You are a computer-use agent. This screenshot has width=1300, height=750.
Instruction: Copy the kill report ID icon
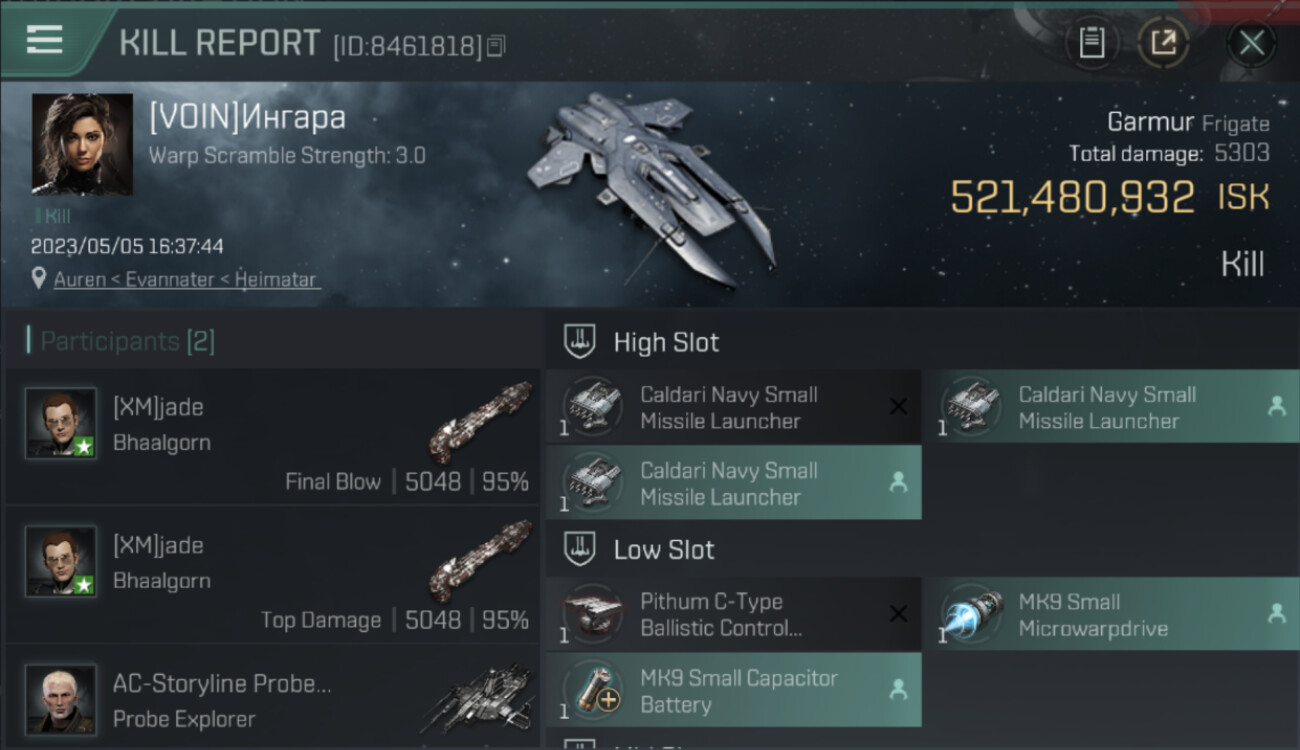(x=496, y=45)
